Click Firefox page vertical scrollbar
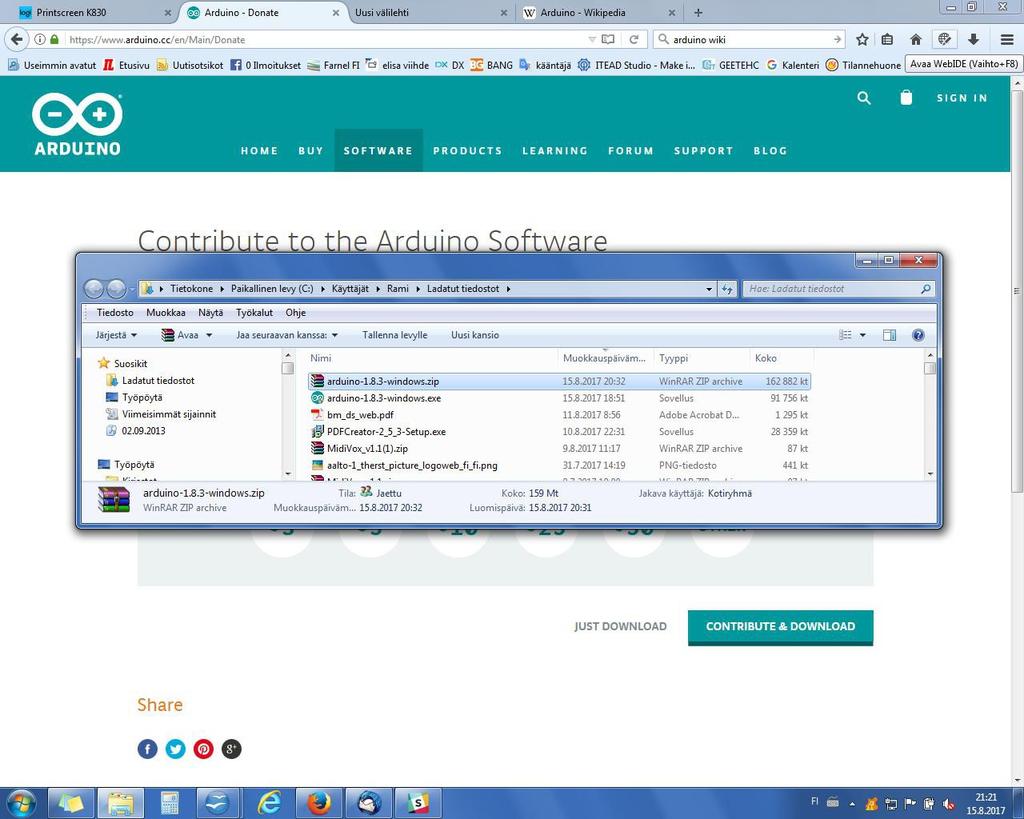The width and height of the screenshot is (1024, 819). (x=1017, y=291)
